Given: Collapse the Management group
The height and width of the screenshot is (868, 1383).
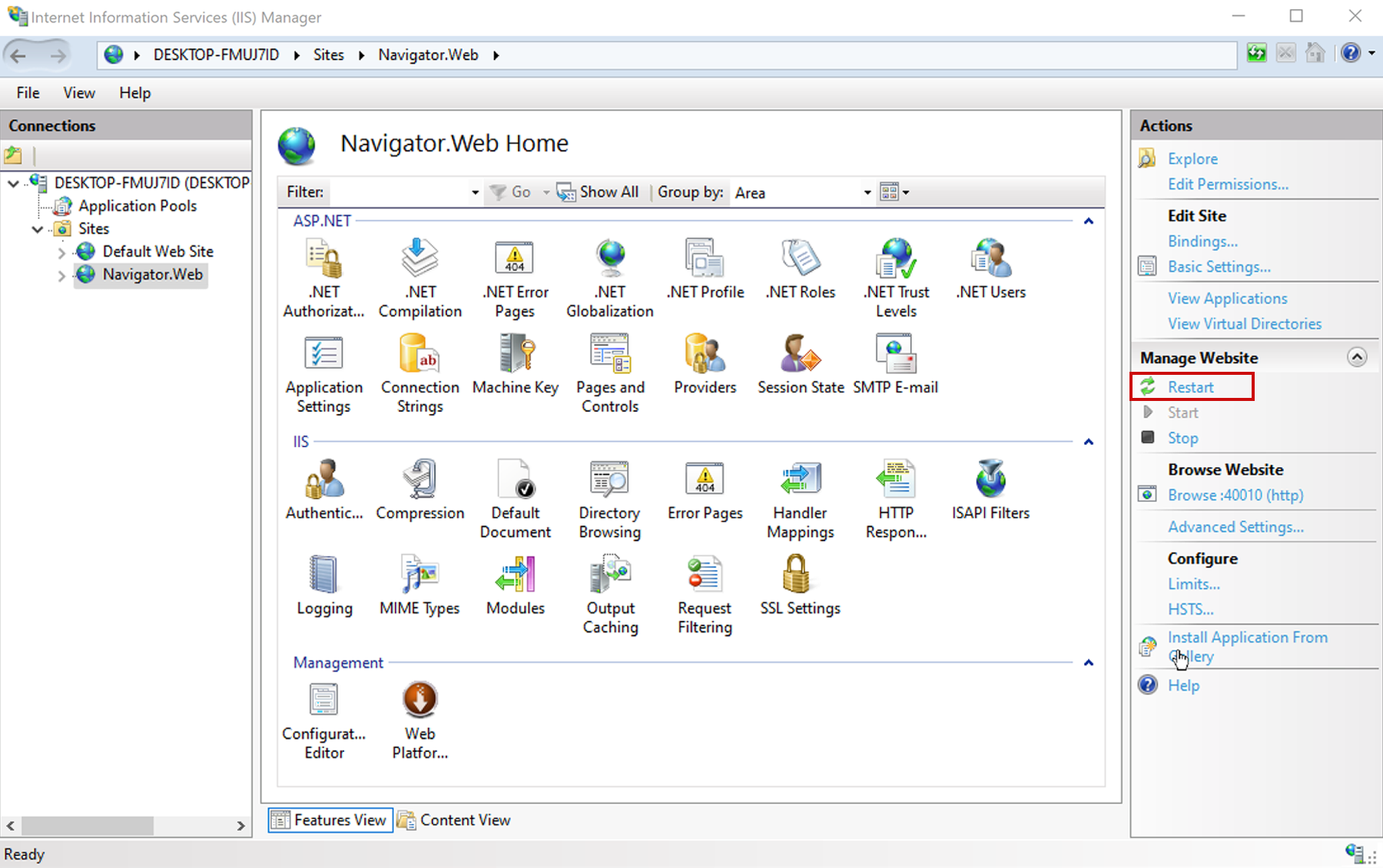Looking at the screenshot, I should click(x=1088, y=663).
